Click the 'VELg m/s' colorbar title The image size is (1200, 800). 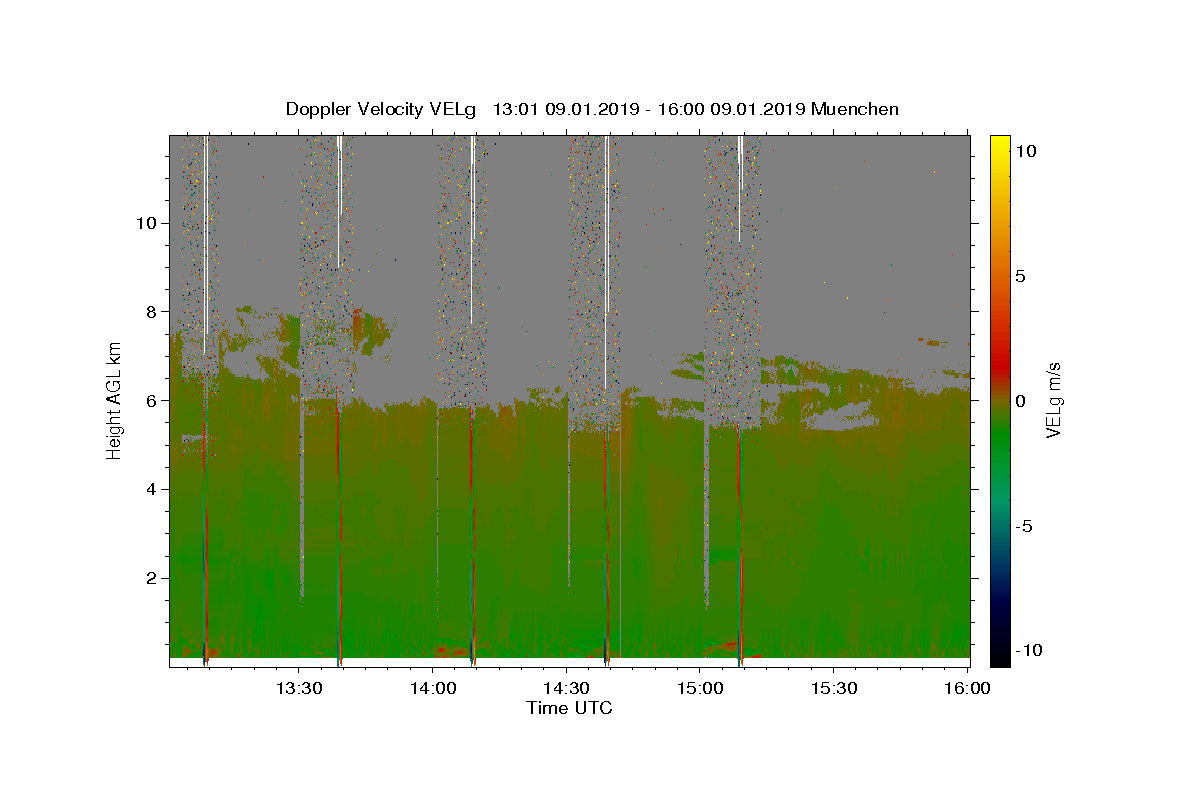tap(1054, 401)
